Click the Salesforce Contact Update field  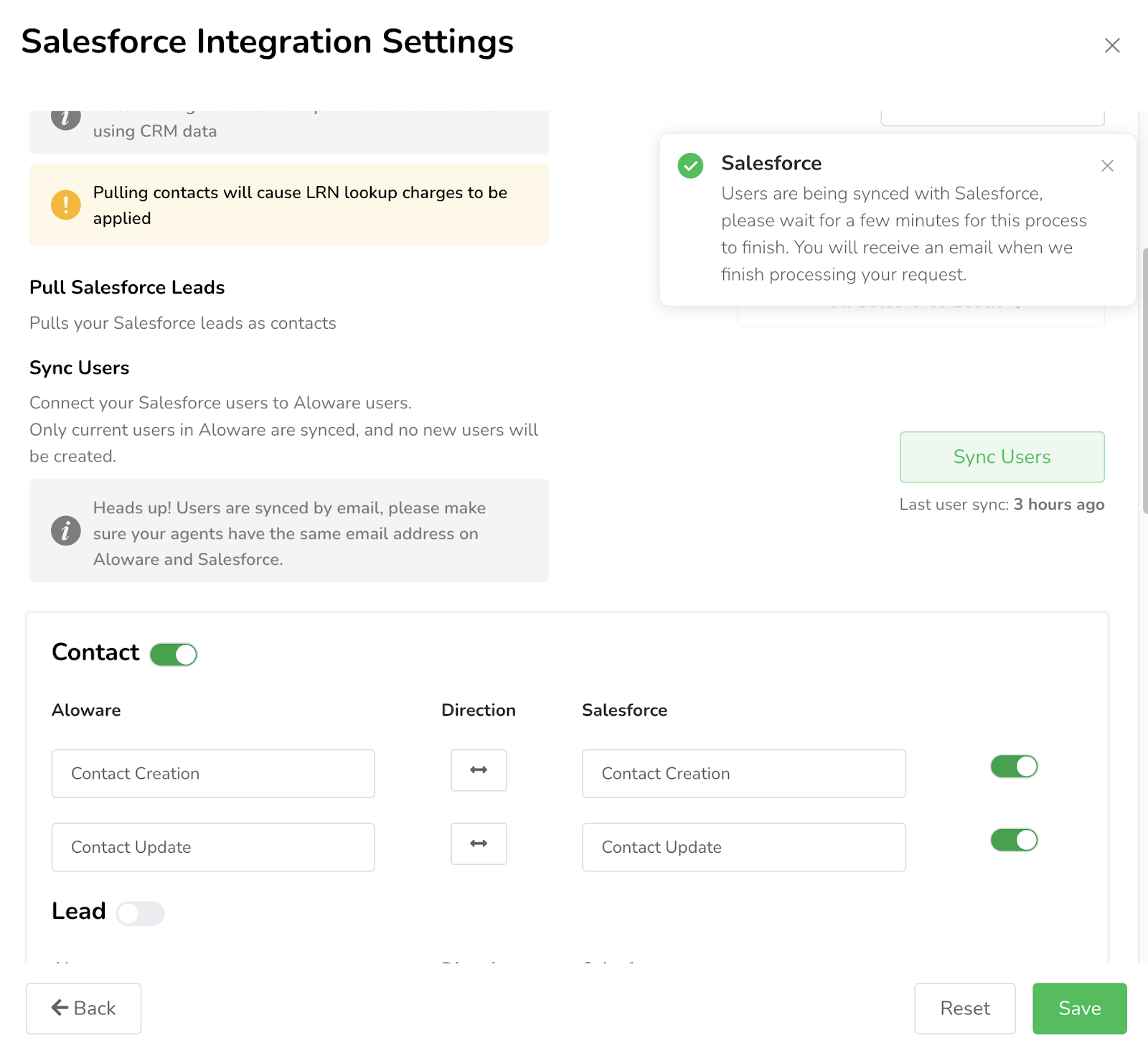[x=744, y=847]
